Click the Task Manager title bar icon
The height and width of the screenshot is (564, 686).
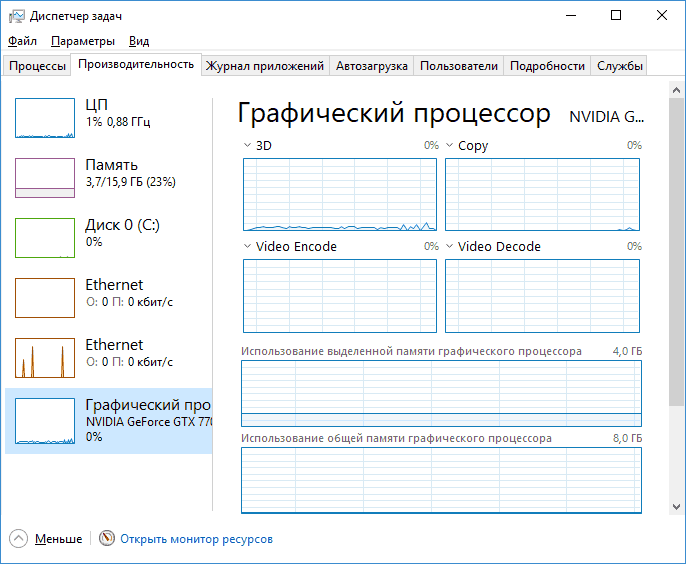(x=17, y=16)
